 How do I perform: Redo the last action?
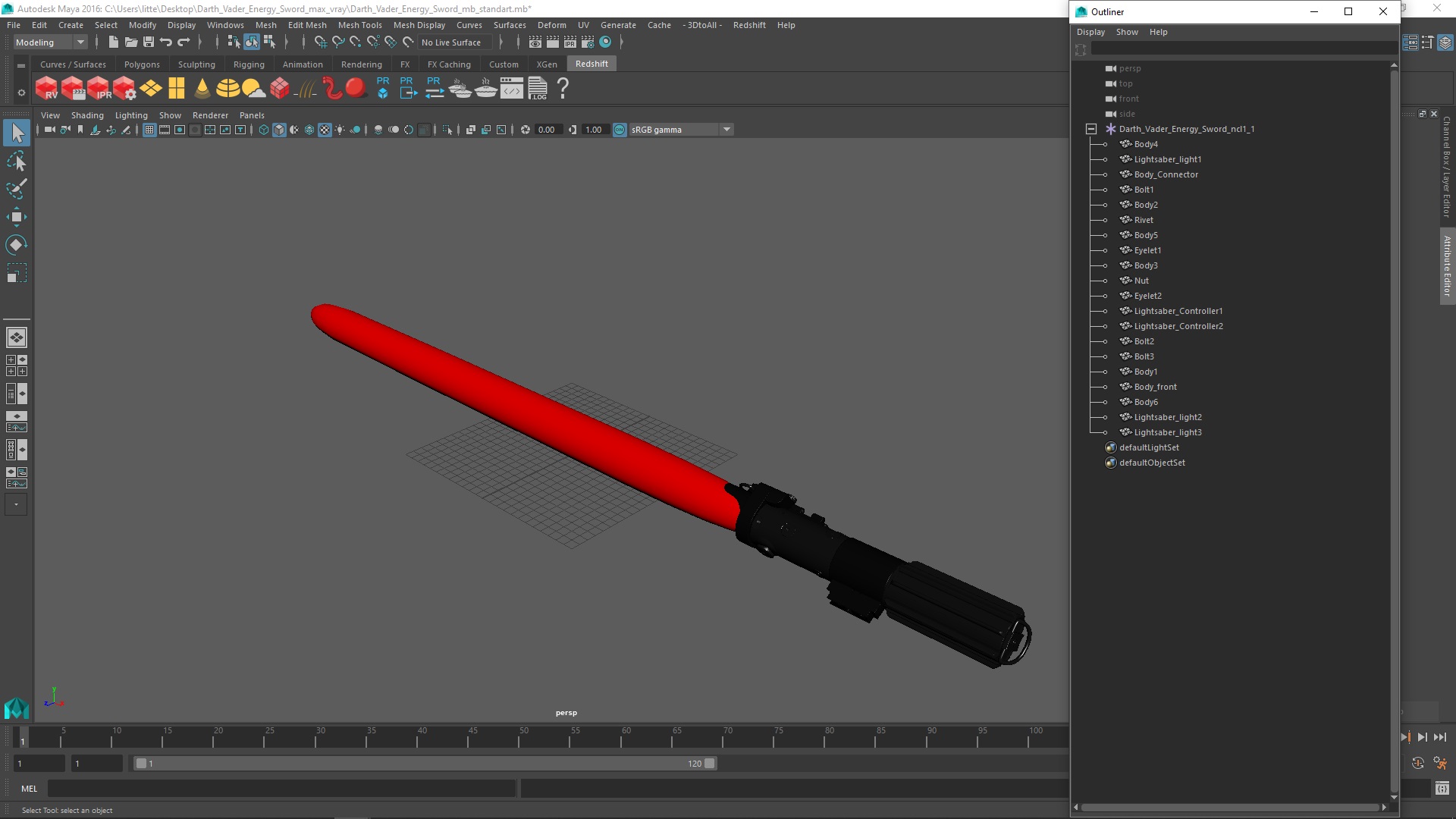[184, 42]
